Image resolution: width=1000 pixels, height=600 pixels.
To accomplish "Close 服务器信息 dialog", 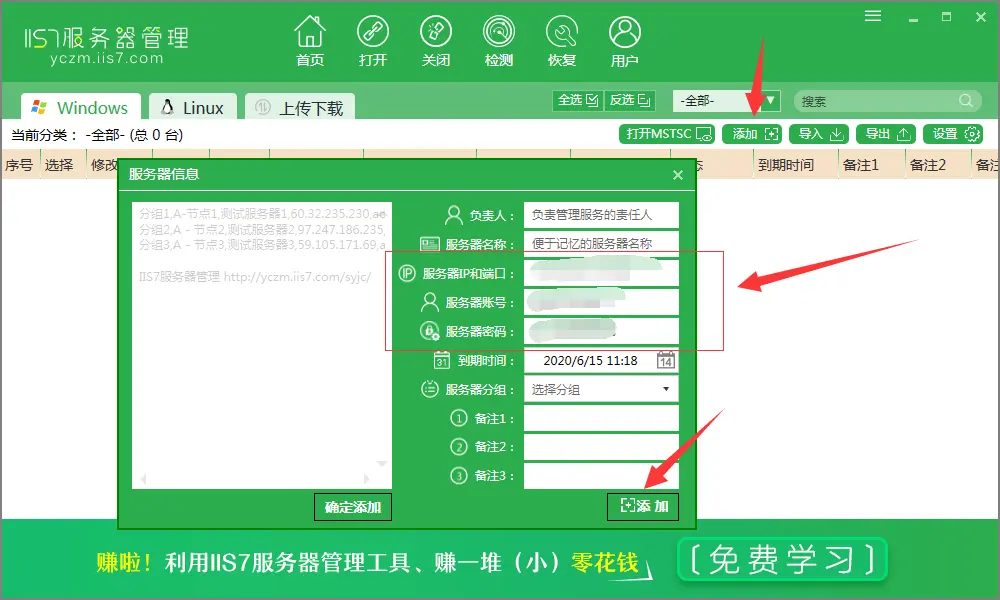I will point(678,175).
